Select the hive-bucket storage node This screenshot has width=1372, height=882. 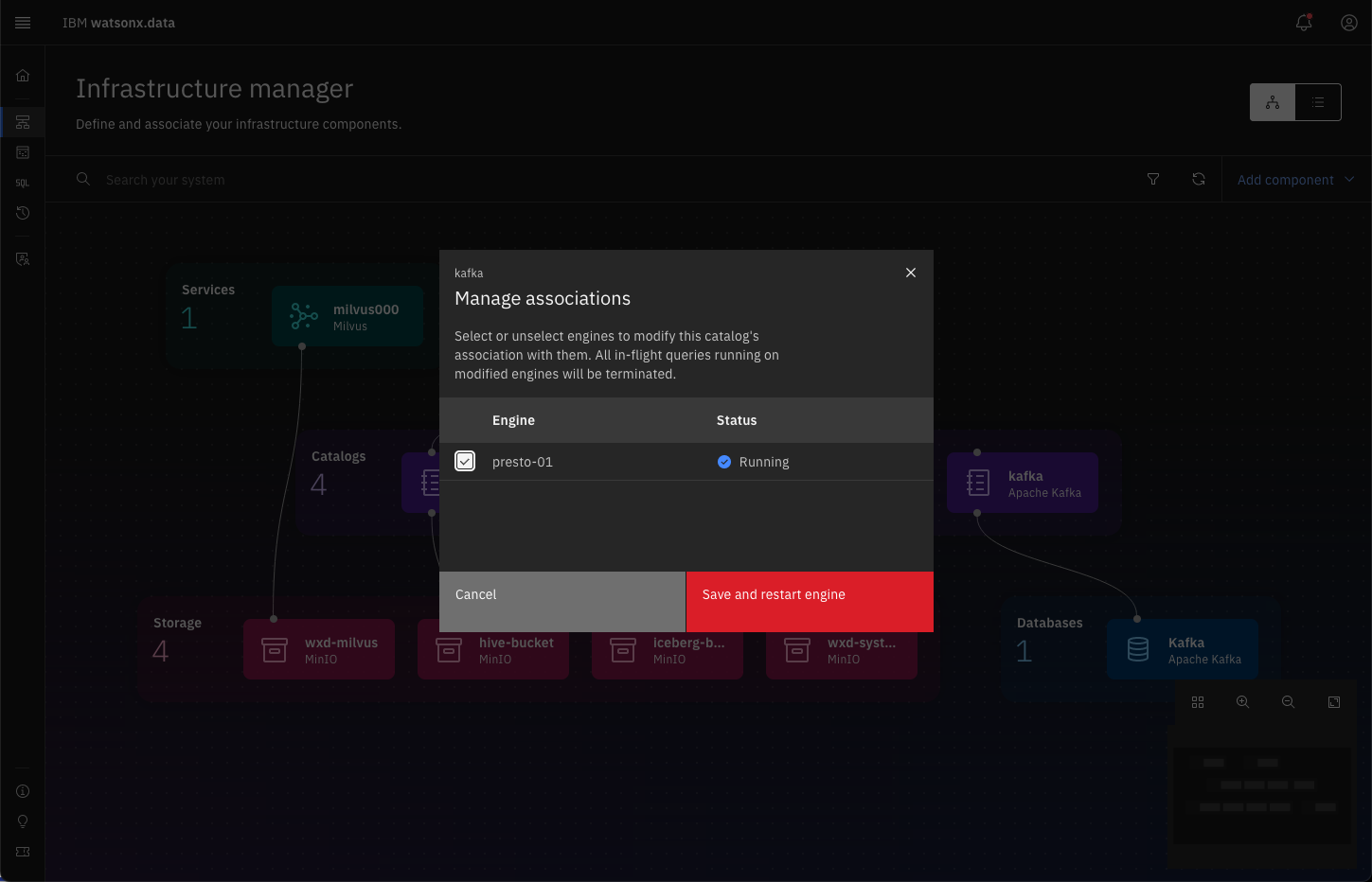(493, 656)
